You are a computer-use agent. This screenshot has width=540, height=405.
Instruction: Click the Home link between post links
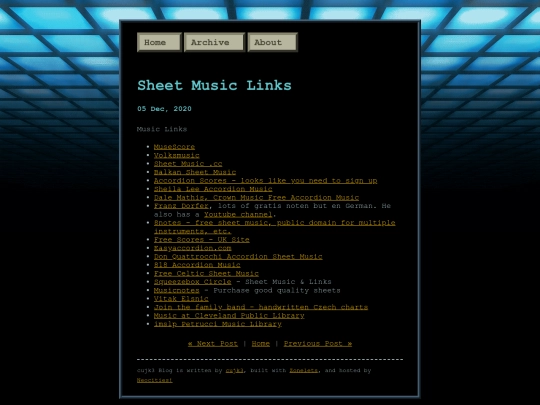pos(261,343)
